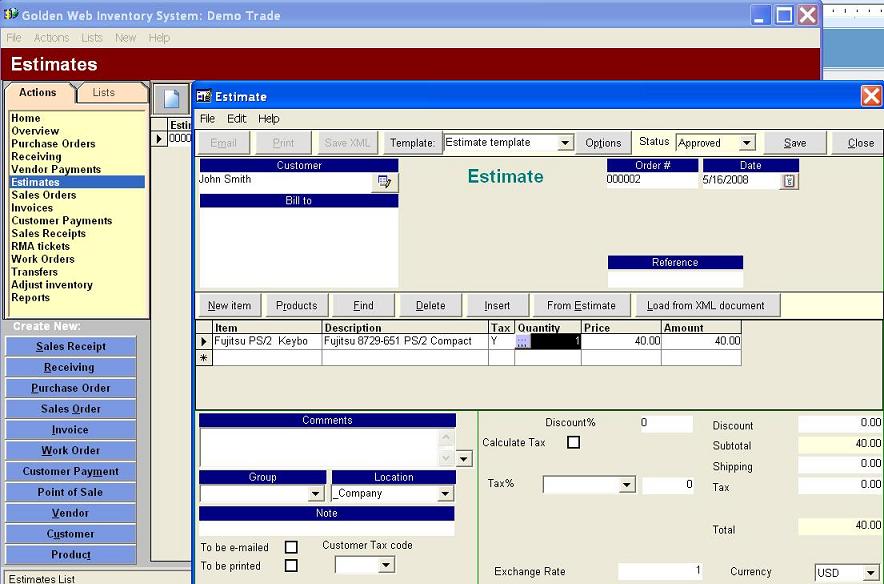Click the Options button

pos(603,143)
